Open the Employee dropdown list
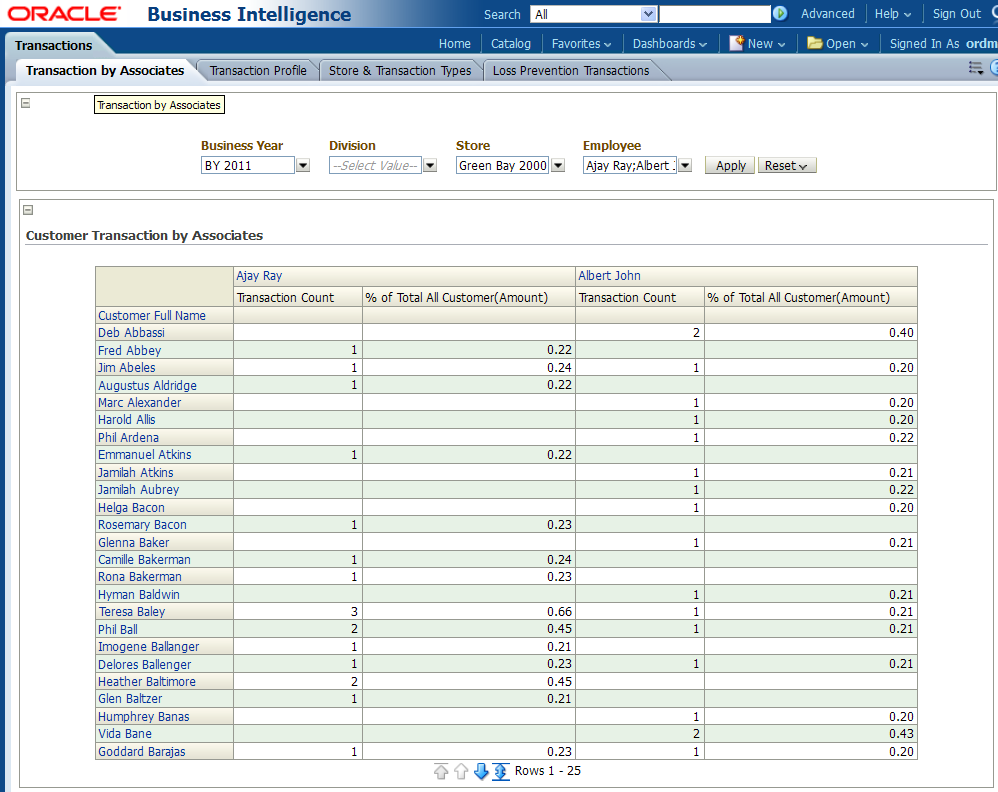This screenshot has width=998, height=792. point(685,166)
